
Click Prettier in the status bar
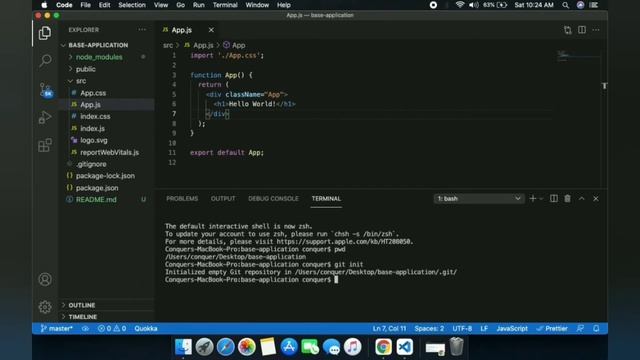552,329
